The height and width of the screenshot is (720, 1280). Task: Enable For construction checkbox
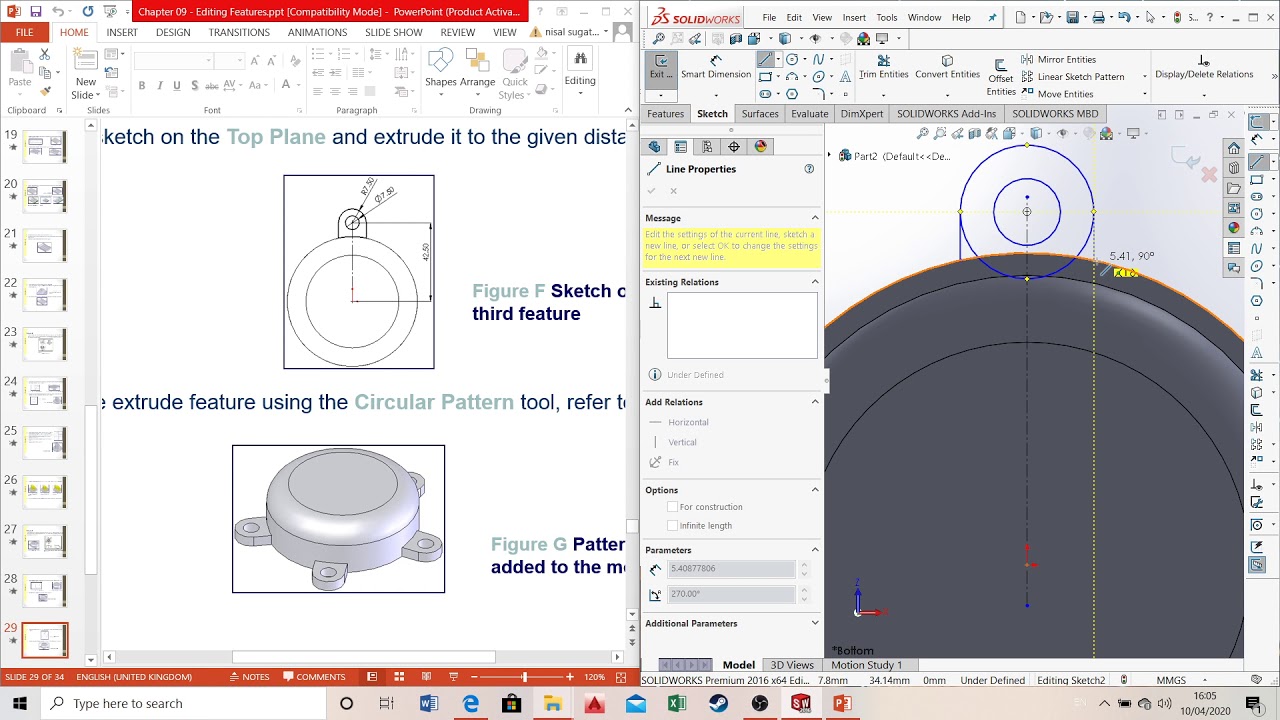coord(672,507)
